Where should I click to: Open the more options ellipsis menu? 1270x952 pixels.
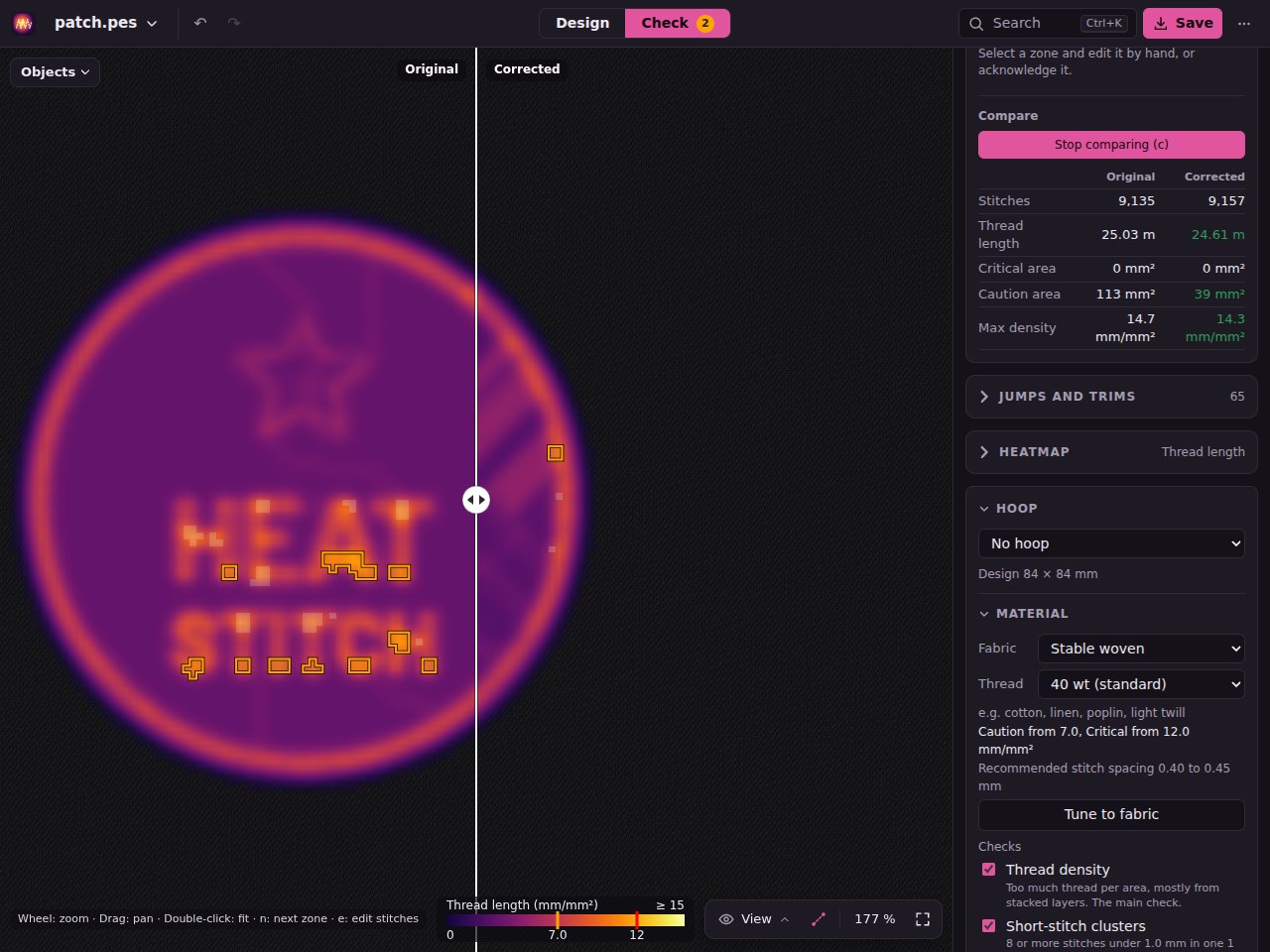tap(1244, 23)
